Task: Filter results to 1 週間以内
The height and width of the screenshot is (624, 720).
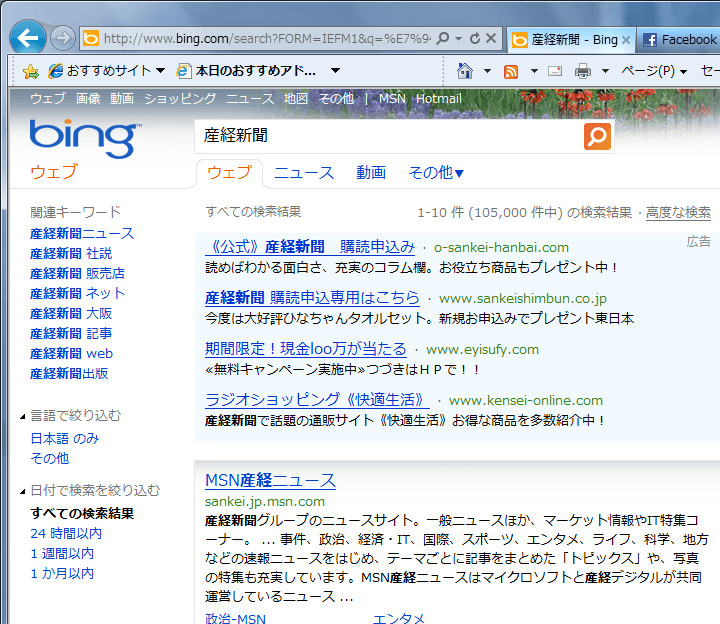Action: (62, 554)
